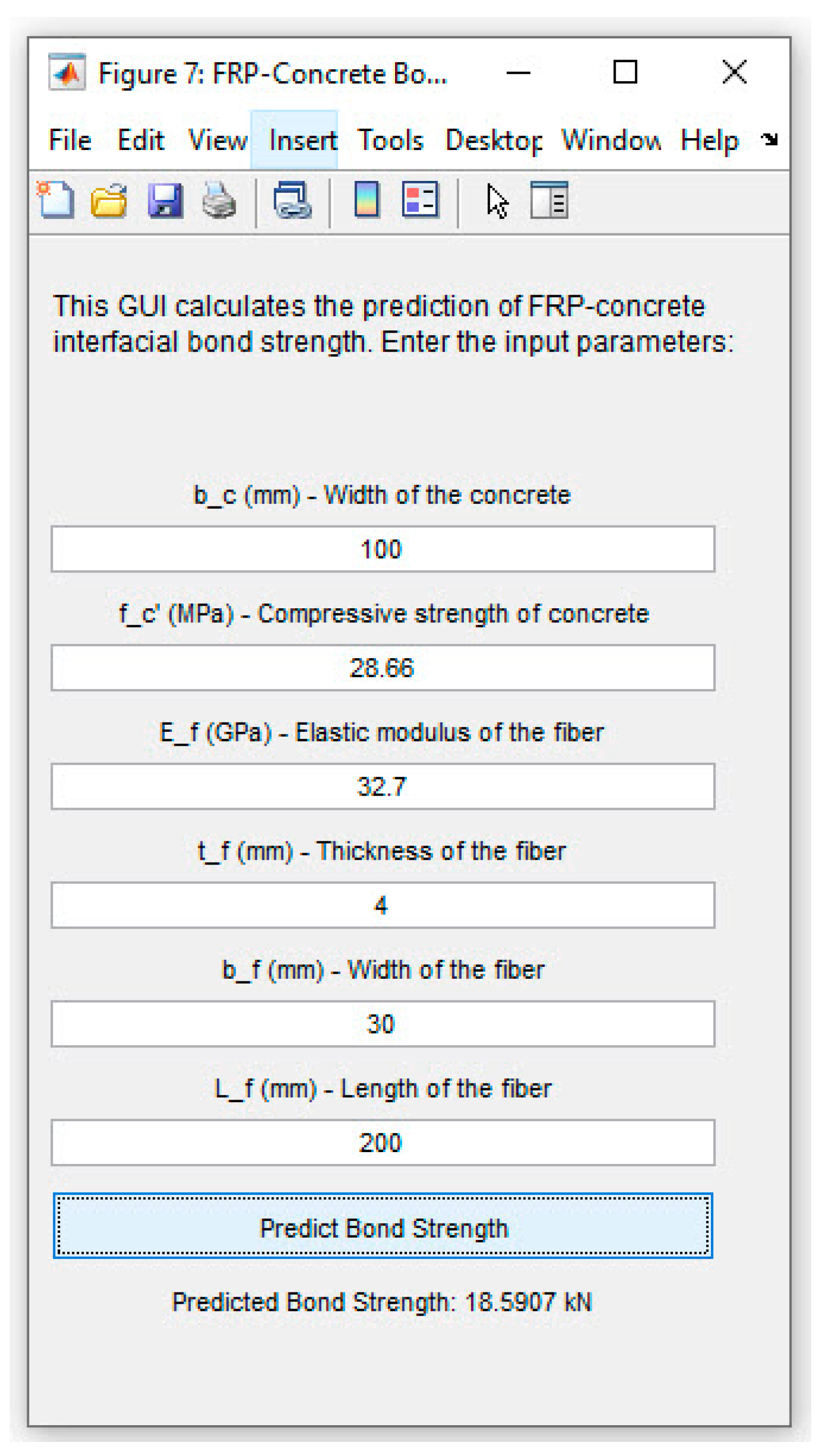Click the compressive strength input field
Screen dimensions: 828x1456
[x=383, y=668]
